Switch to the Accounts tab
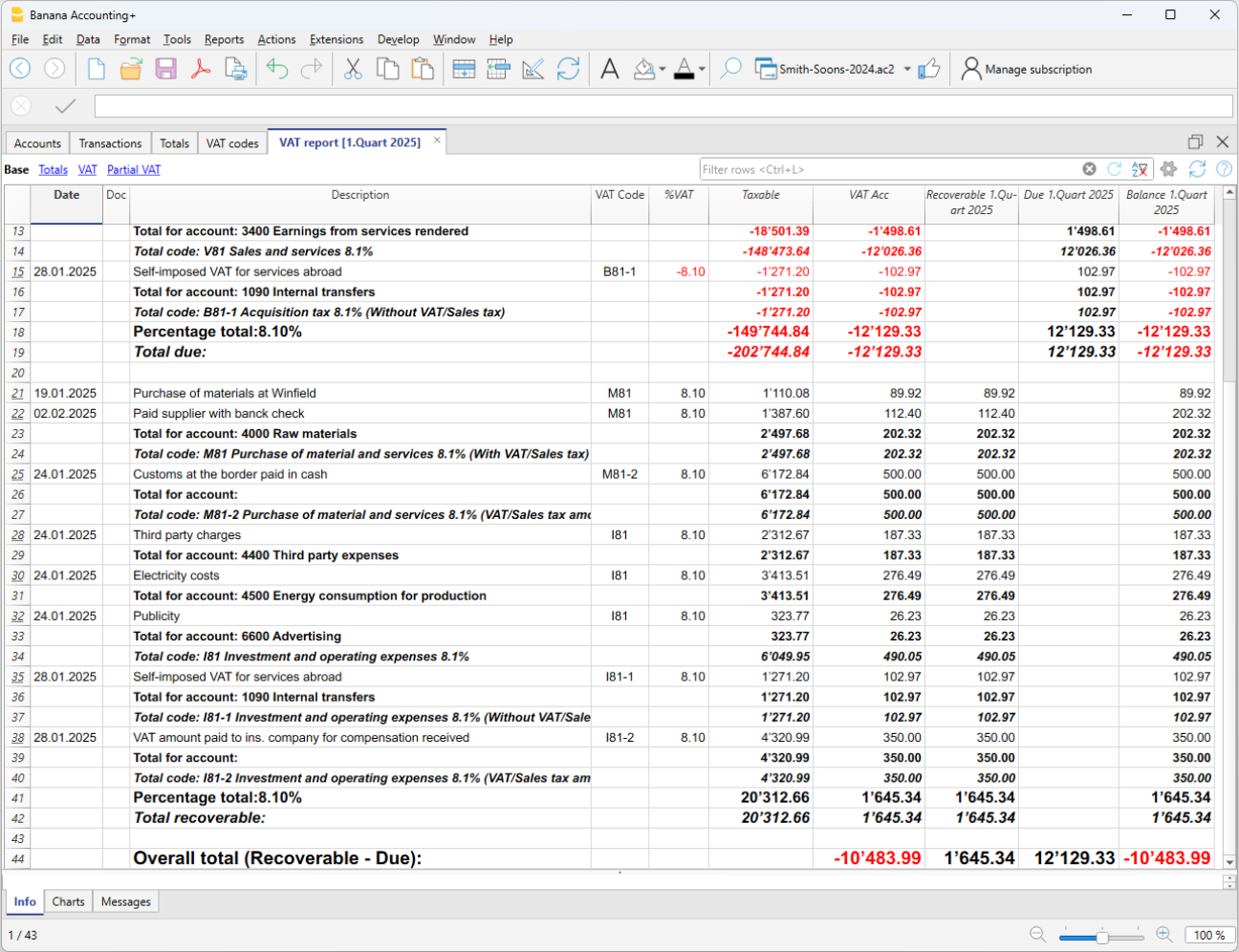Viewport: 1239px width, 952px height. tap(37, 143)
